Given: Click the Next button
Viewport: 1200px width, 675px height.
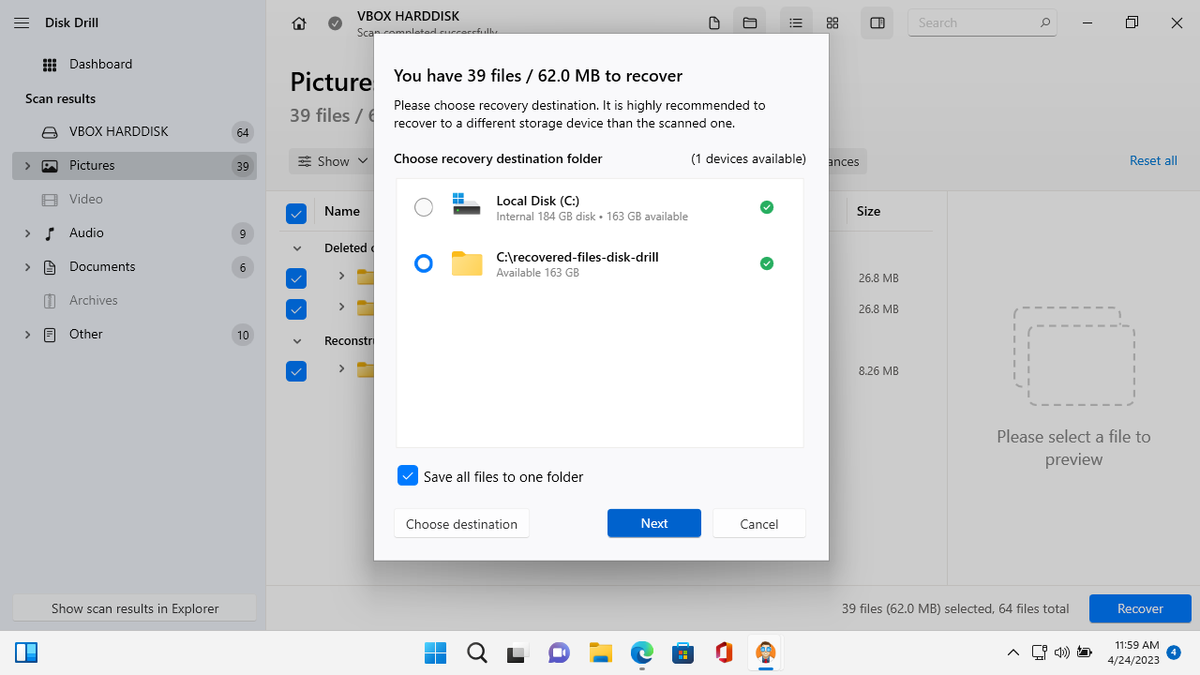Looking at the screenshot, I should pyautogui.click(x=654, y=523).
